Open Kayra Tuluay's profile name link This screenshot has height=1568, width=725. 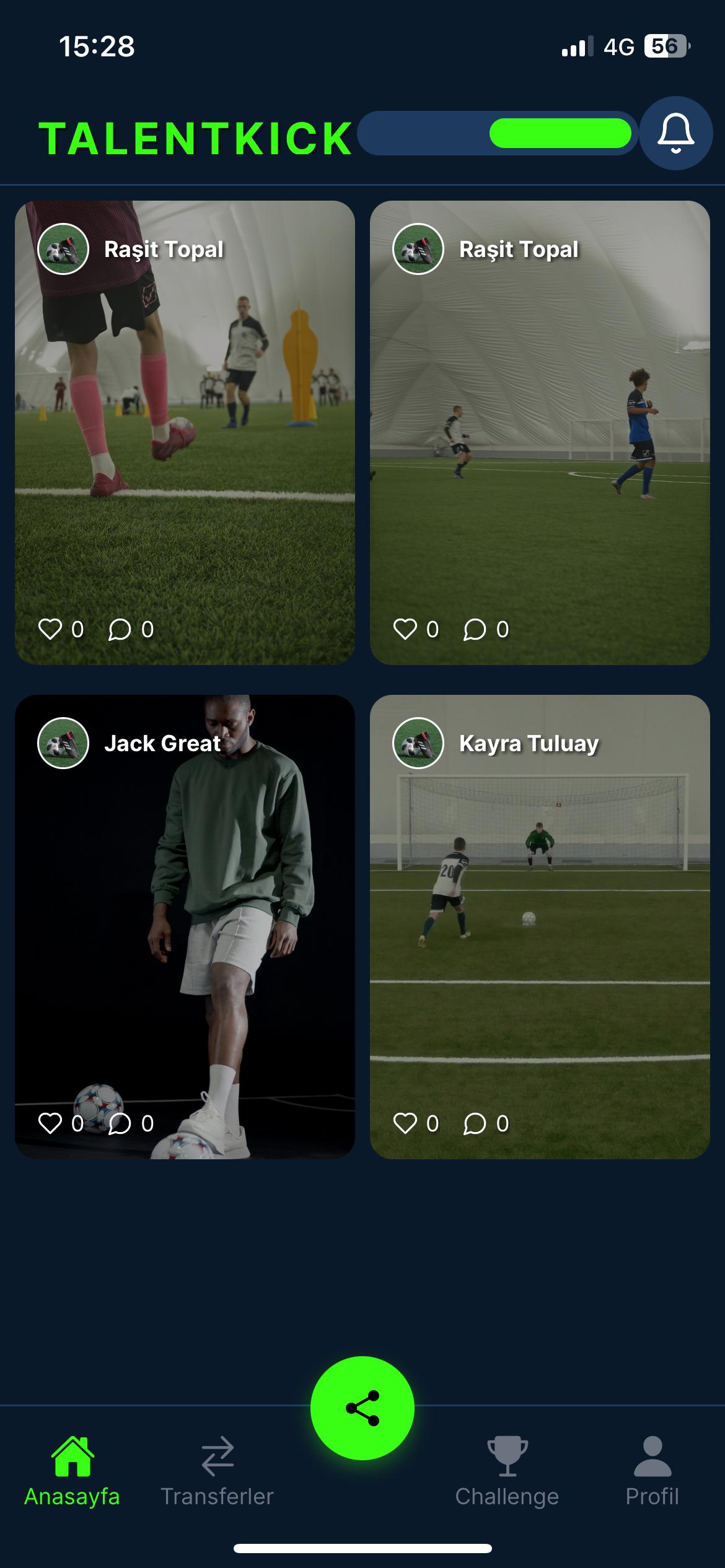point(529,743)
